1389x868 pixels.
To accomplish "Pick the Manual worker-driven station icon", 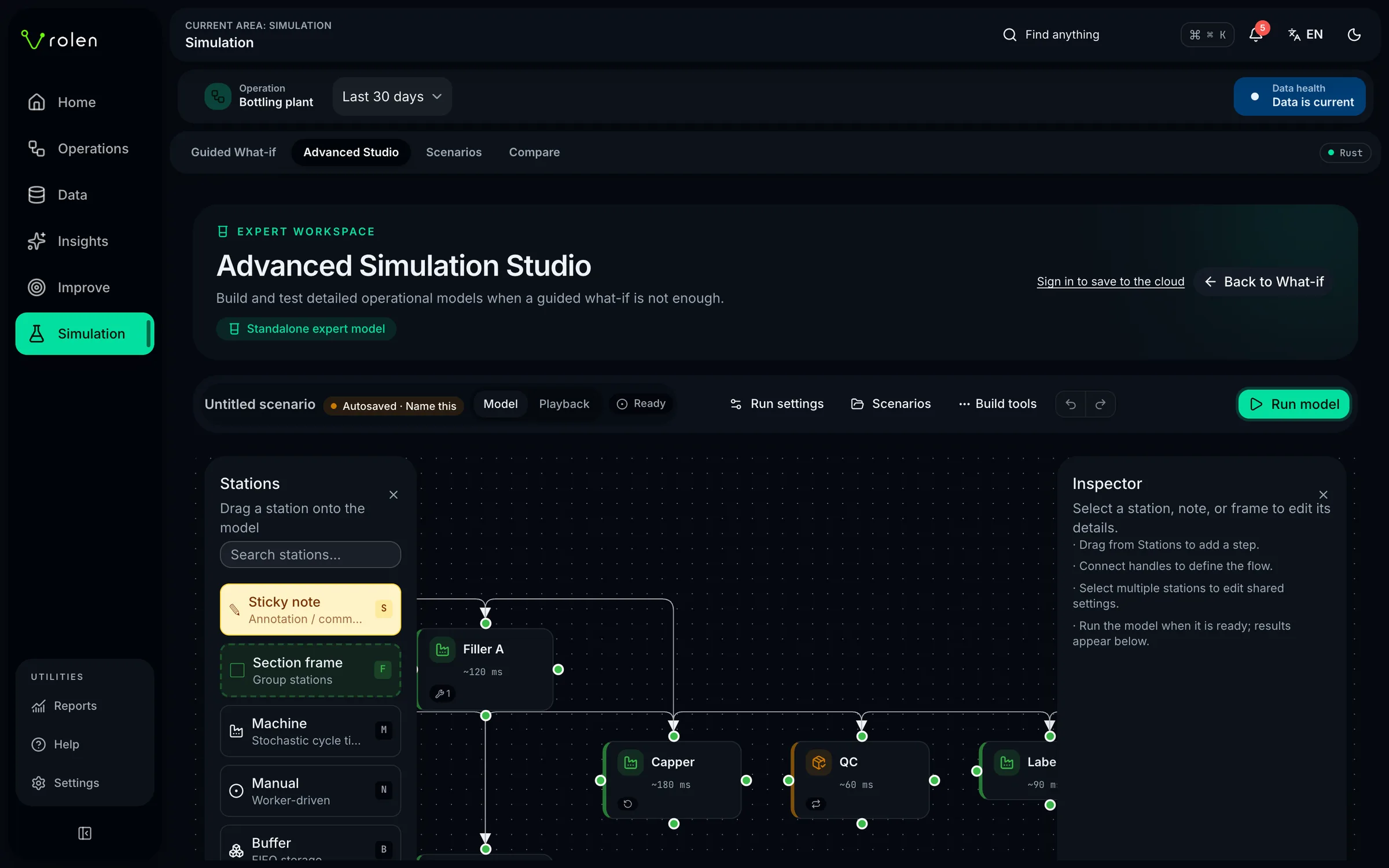I will 236,791.
